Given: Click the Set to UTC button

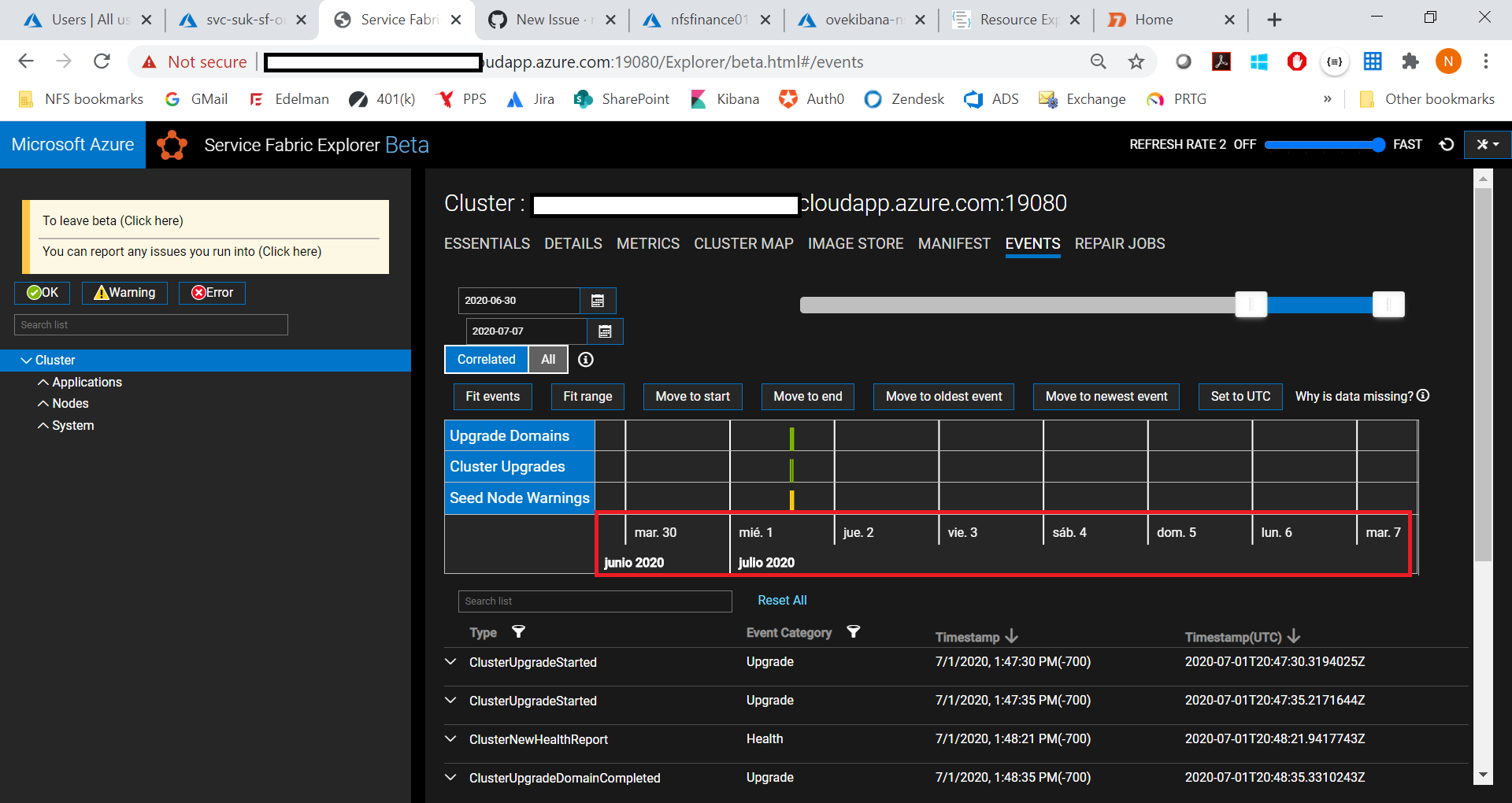Looking at the screenshot, I should point(1240,396).
